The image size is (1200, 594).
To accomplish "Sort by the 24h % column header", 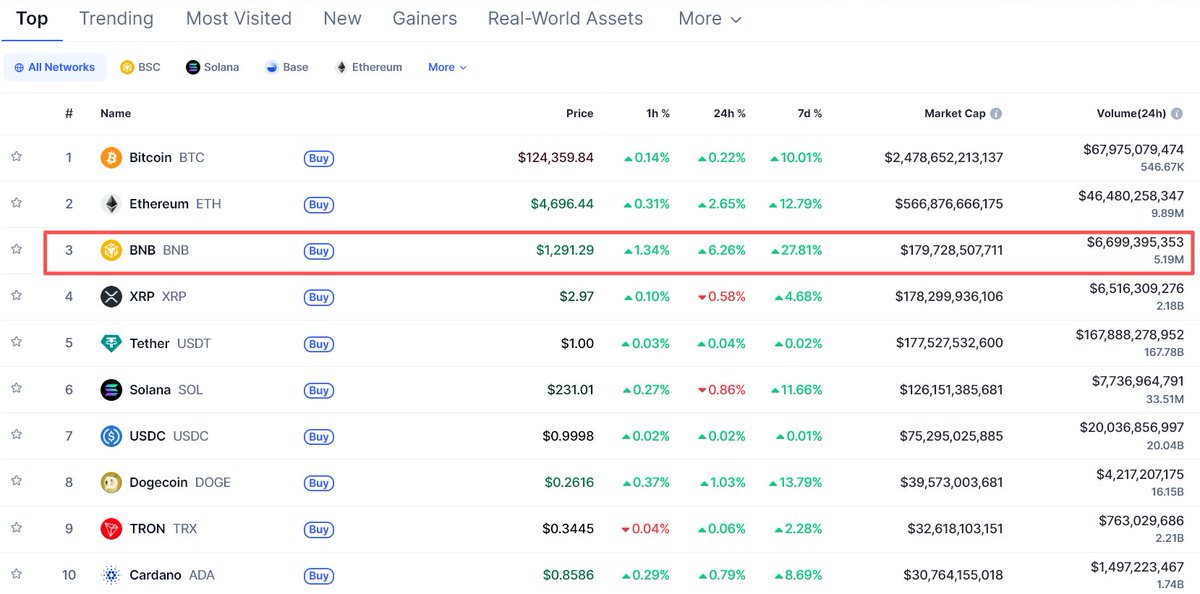I will point(729,114).
